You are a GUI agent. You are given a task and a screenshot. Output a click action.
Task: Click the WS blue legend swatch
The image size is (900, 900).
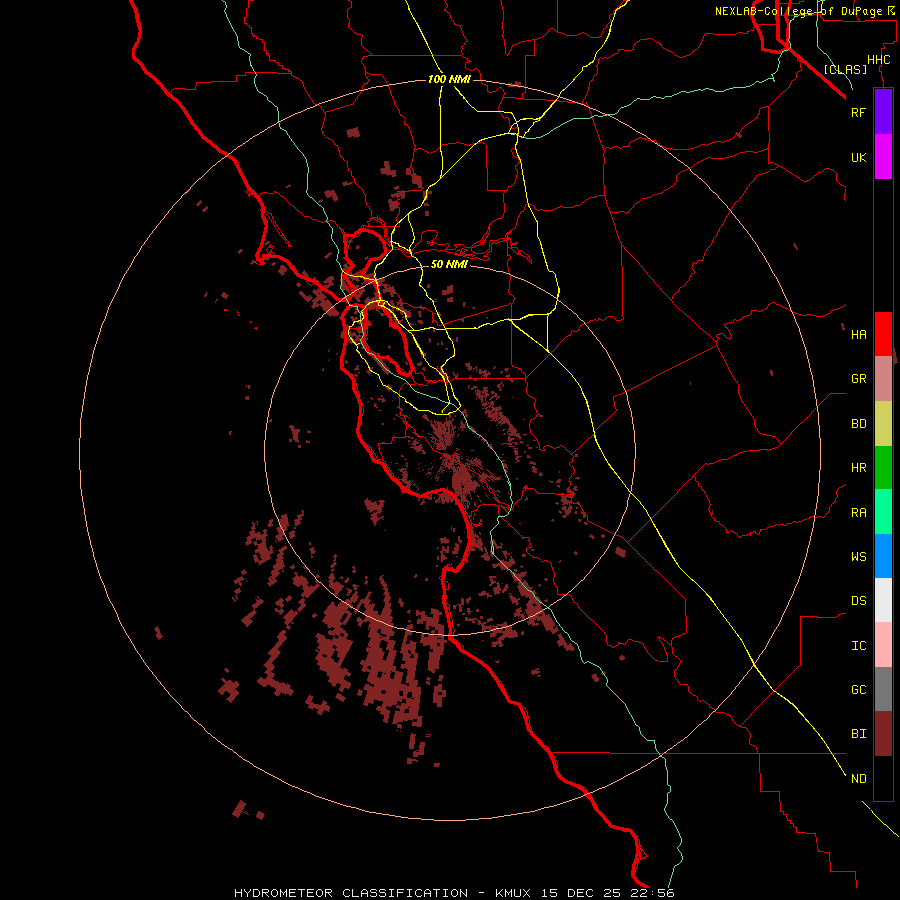click(x=883, y=556)
